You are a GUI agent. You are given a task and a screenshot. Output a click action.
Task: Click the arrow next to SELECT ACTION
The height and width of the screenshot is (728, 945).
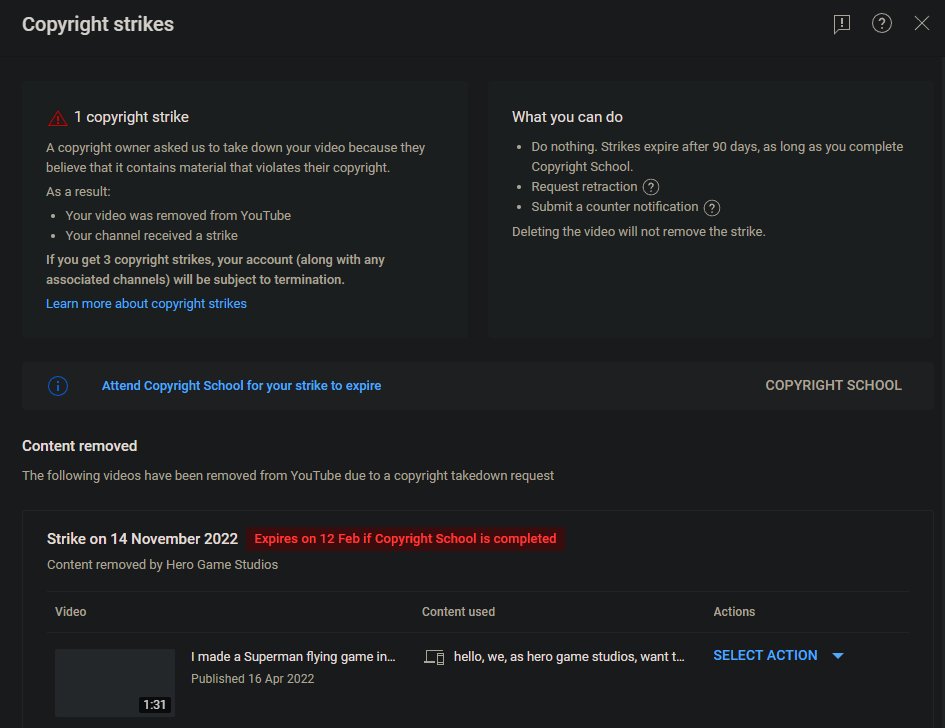[838, 656]
